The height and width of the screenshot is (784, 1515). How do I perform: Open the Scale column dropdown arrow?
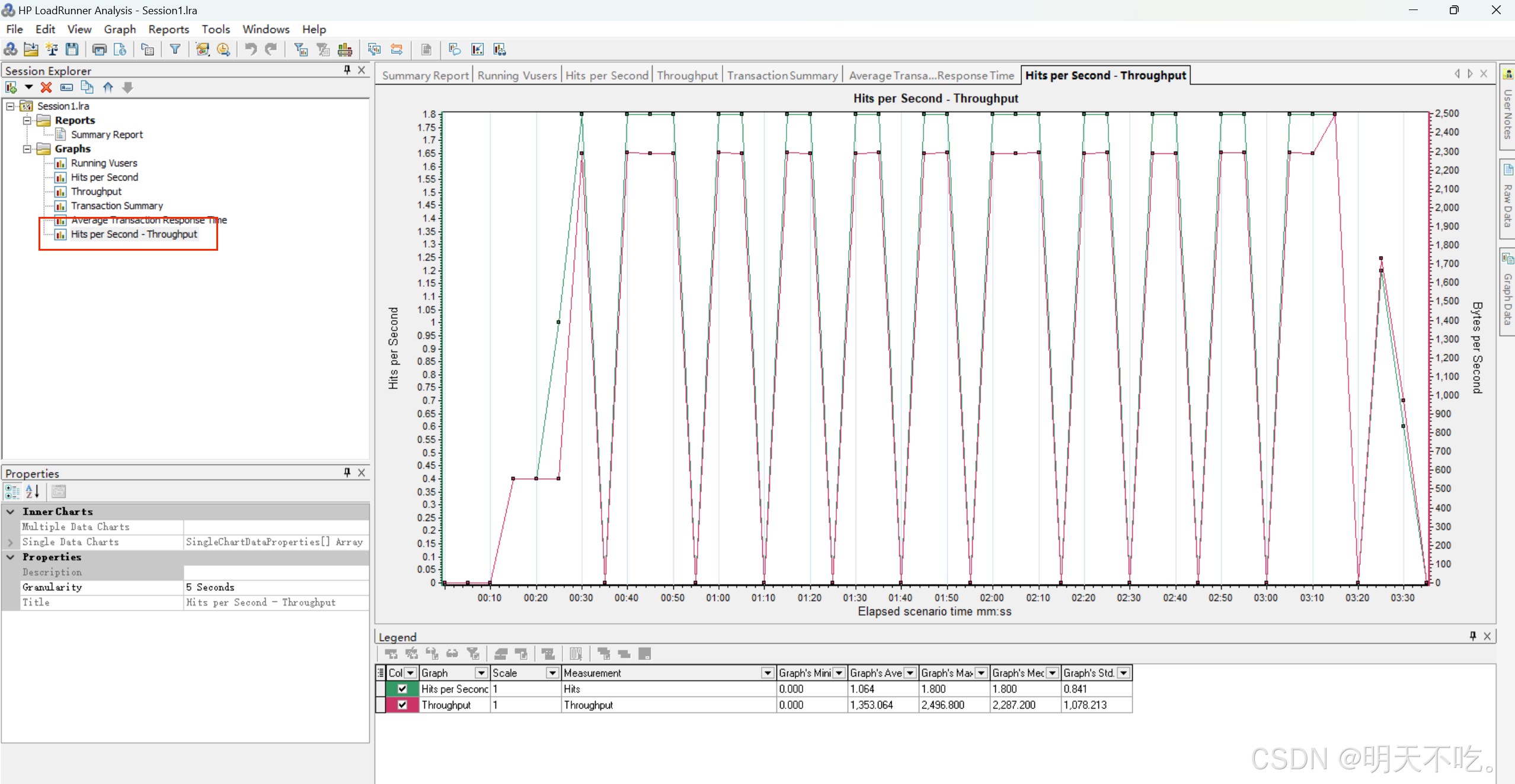pos(552,673)
